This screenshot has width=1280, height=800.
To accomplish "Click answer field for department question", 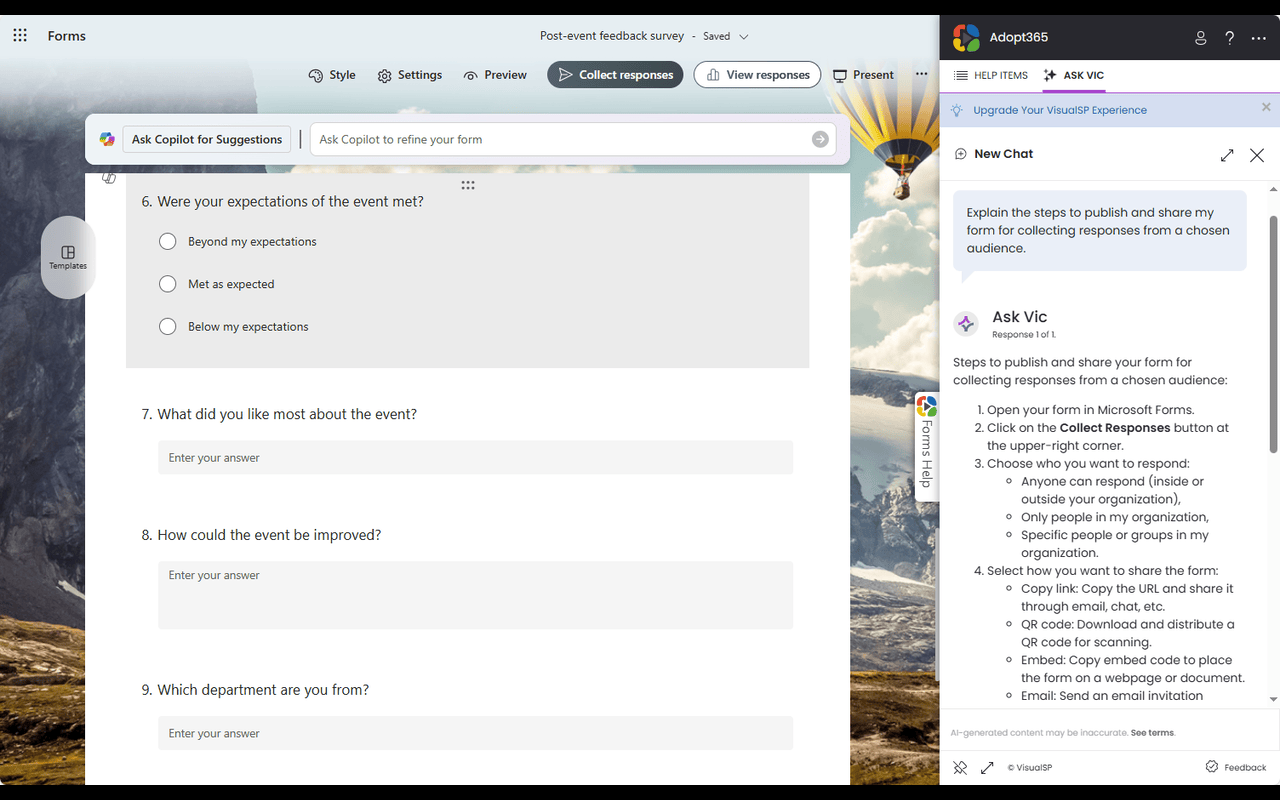I will coord(475,733).
